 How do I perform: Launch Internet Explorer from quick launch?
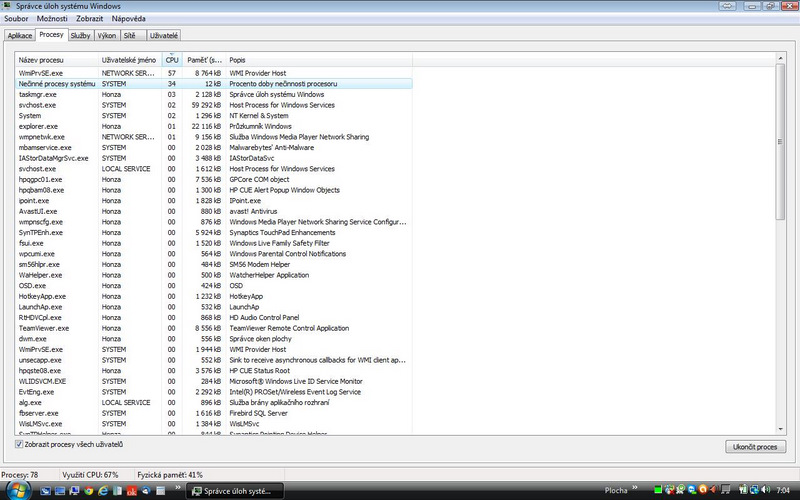(x=103, y=491)
